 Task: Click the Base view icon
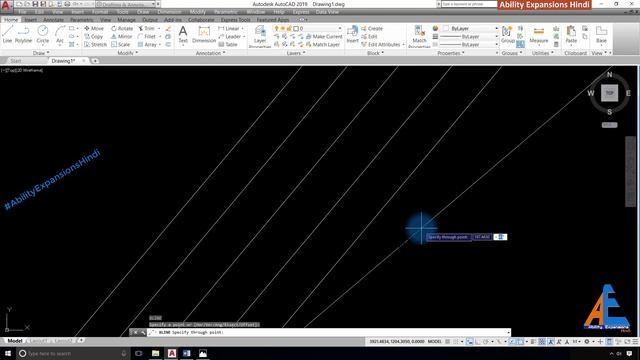coord(601,34)
